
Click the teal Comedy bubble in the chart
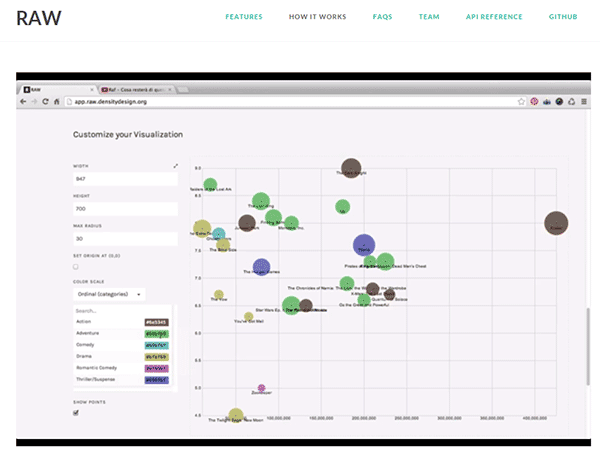click(x=218, y=234)
